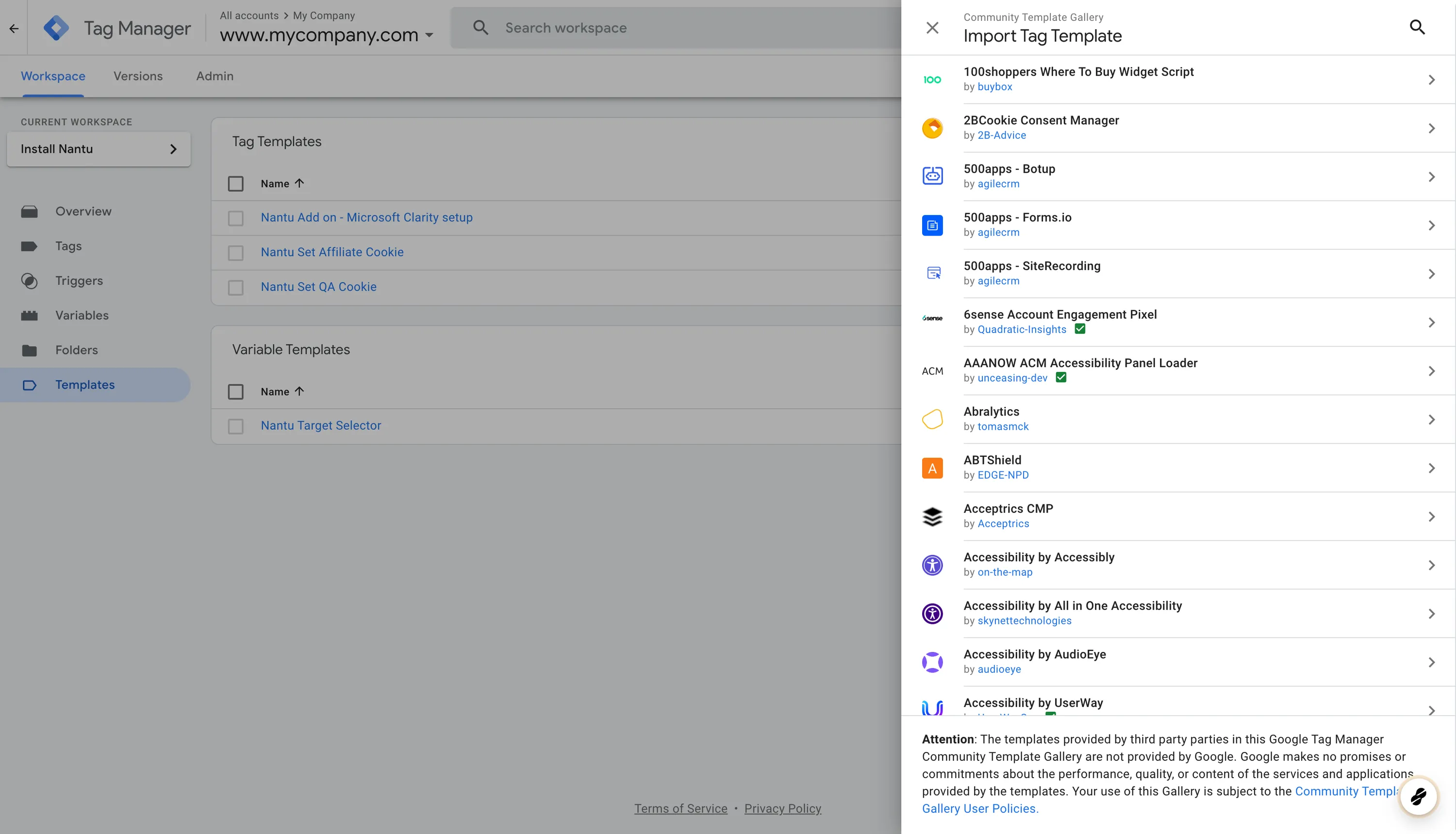Click the workspace search magnifier icon
This screenshot has width=1456, height=834.
pos(481,28)
